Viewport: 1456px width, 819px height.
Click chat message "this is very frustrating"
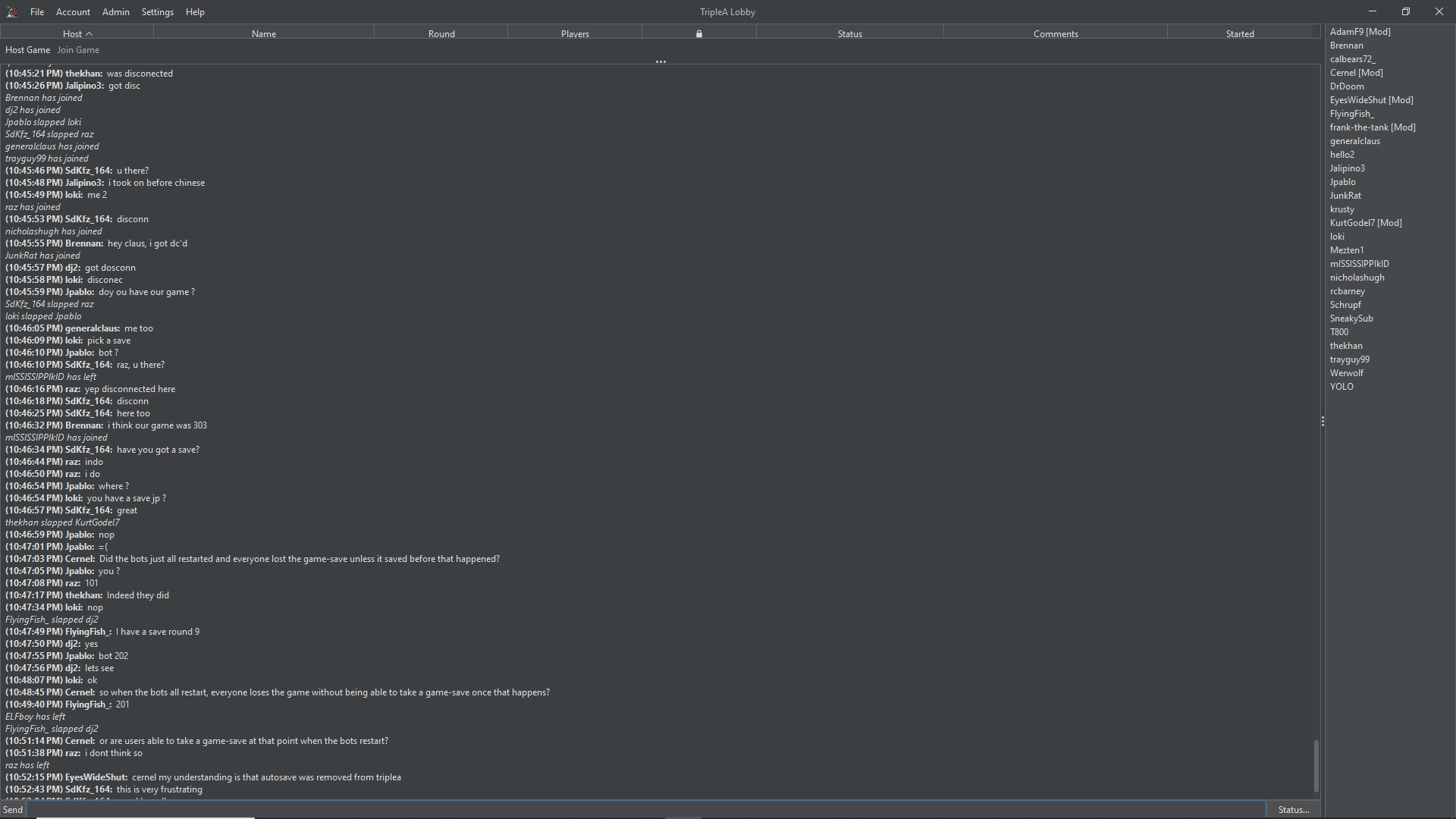[x=159, y=789]
